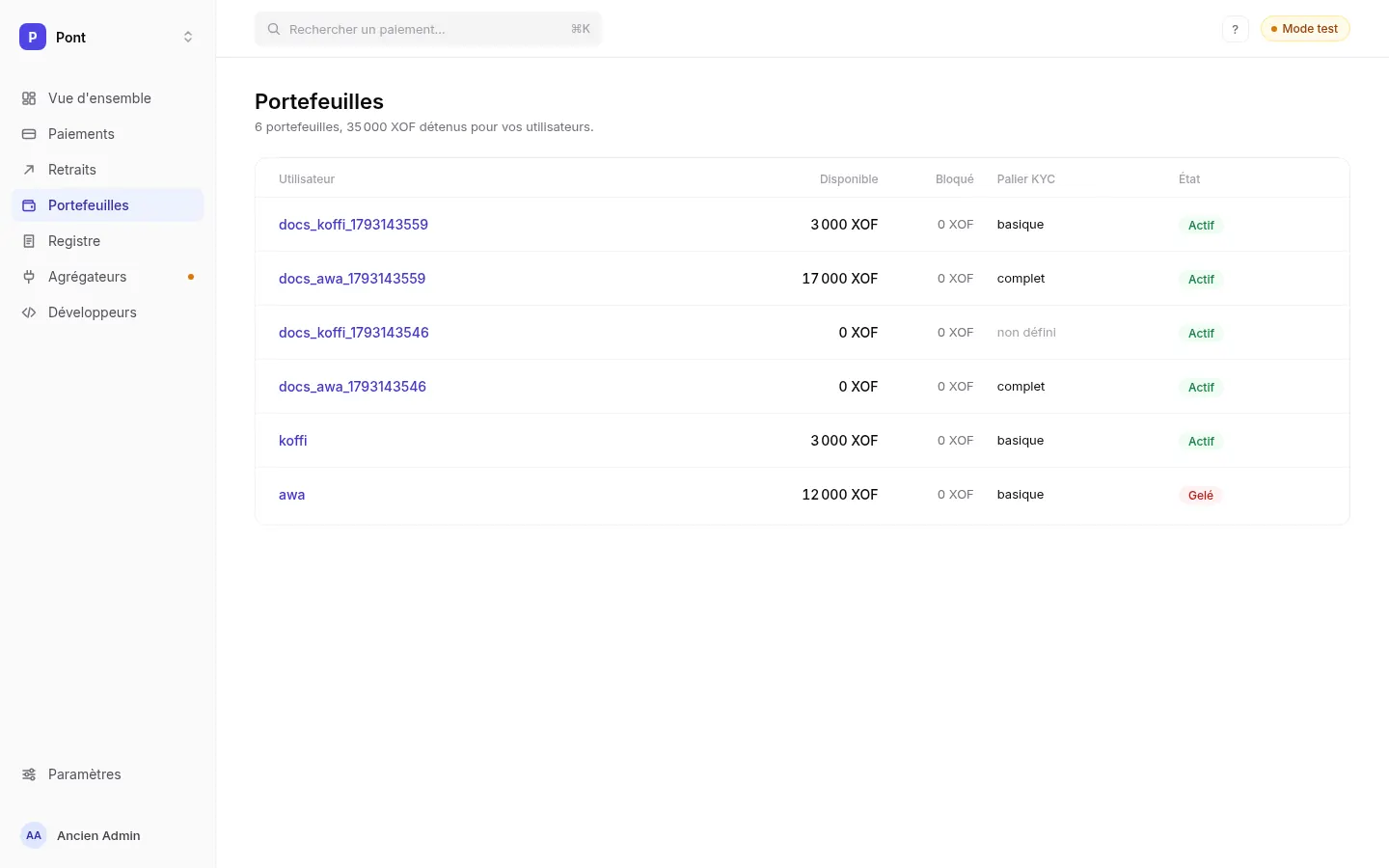
Task: Open the awa wallet link
Action: click(x=291, y=495)
